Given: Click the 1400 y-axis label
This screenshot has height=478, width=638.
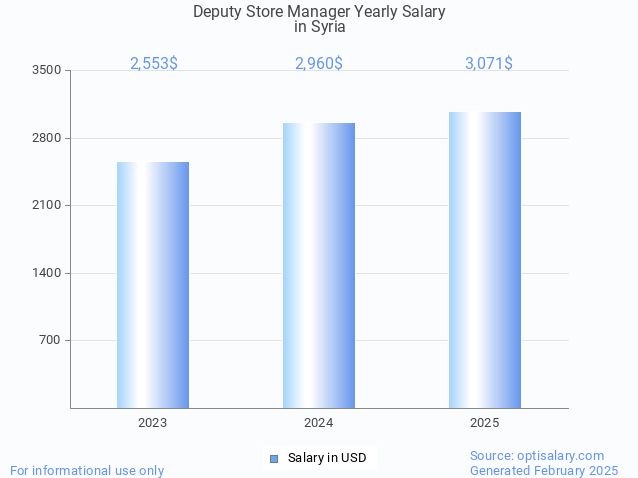Looking at the screenshot, I should [47, 273].
